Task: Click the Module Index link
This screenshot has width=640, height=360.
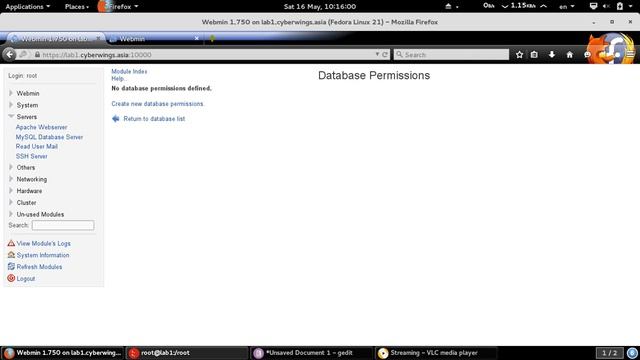Action: (129, 71)
